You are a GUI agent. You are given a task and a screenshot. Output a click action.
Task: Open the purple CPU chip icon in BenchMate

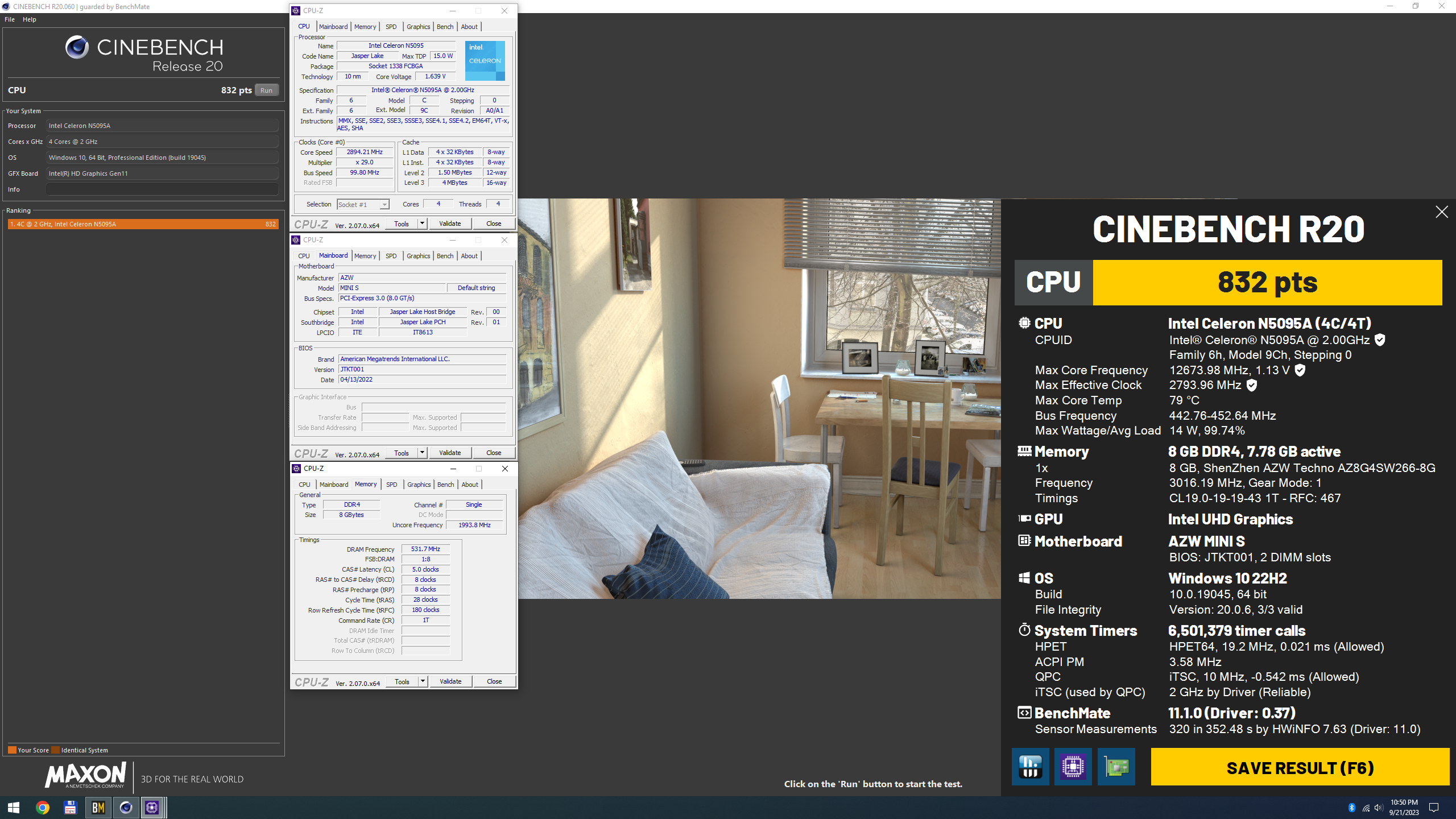pos(1073,767)
